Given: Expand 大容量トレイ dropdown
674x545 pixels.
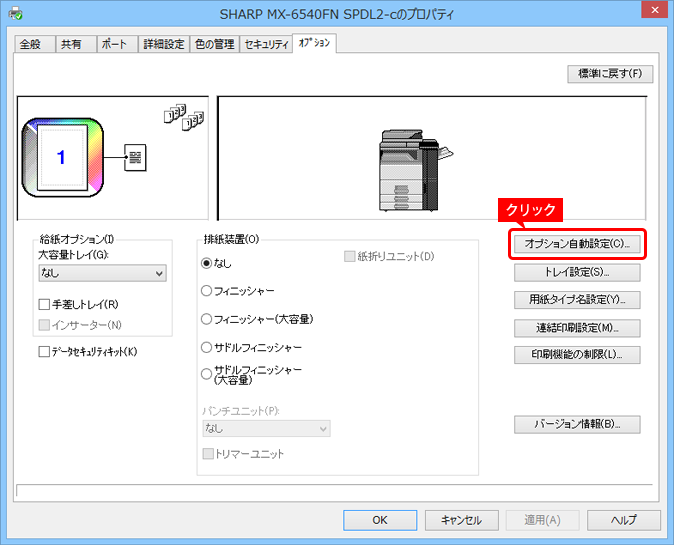Looking at the screenshot, I should (101, 273).
